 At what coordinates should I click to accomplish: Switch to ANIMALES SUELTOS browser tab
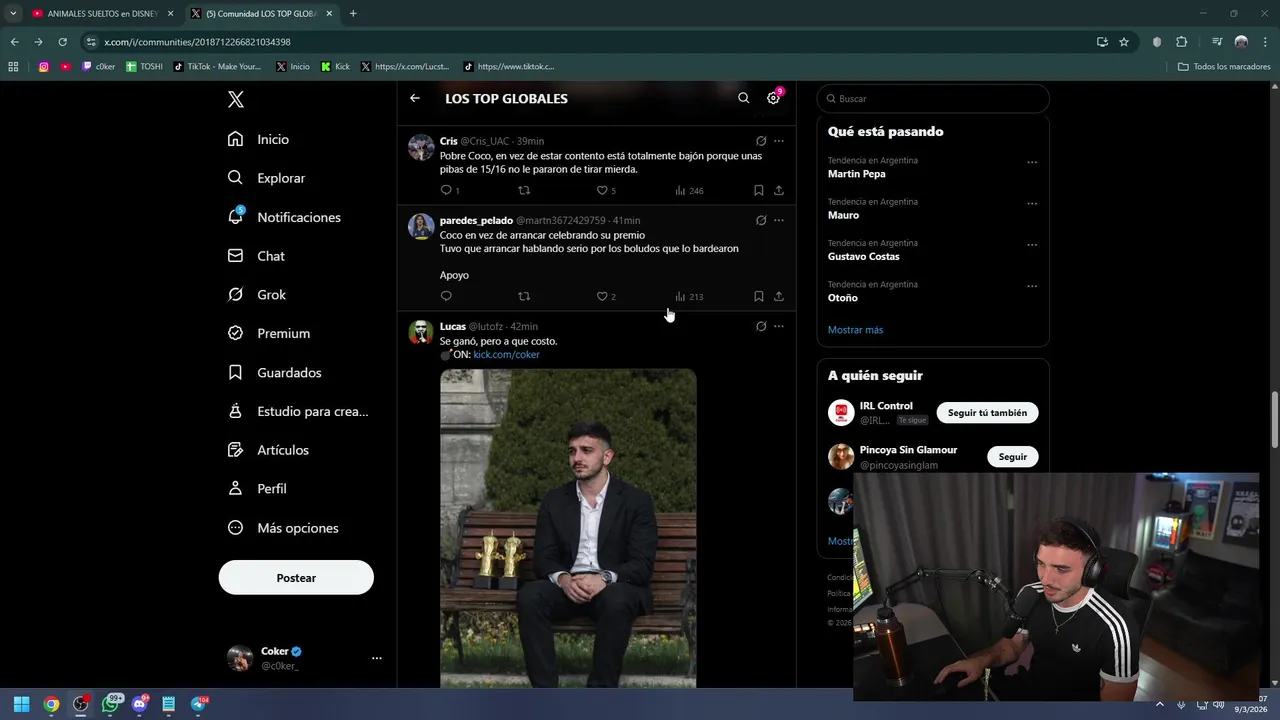click(x=102, y=14)
